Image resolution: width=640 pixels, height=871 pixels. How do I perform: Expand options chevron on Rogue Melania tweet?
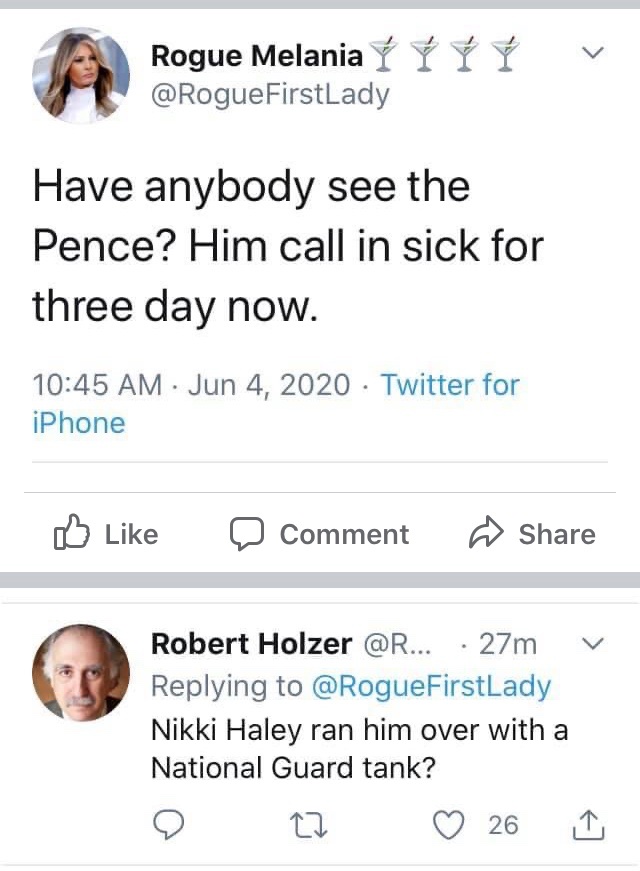[x=593, y=51]
